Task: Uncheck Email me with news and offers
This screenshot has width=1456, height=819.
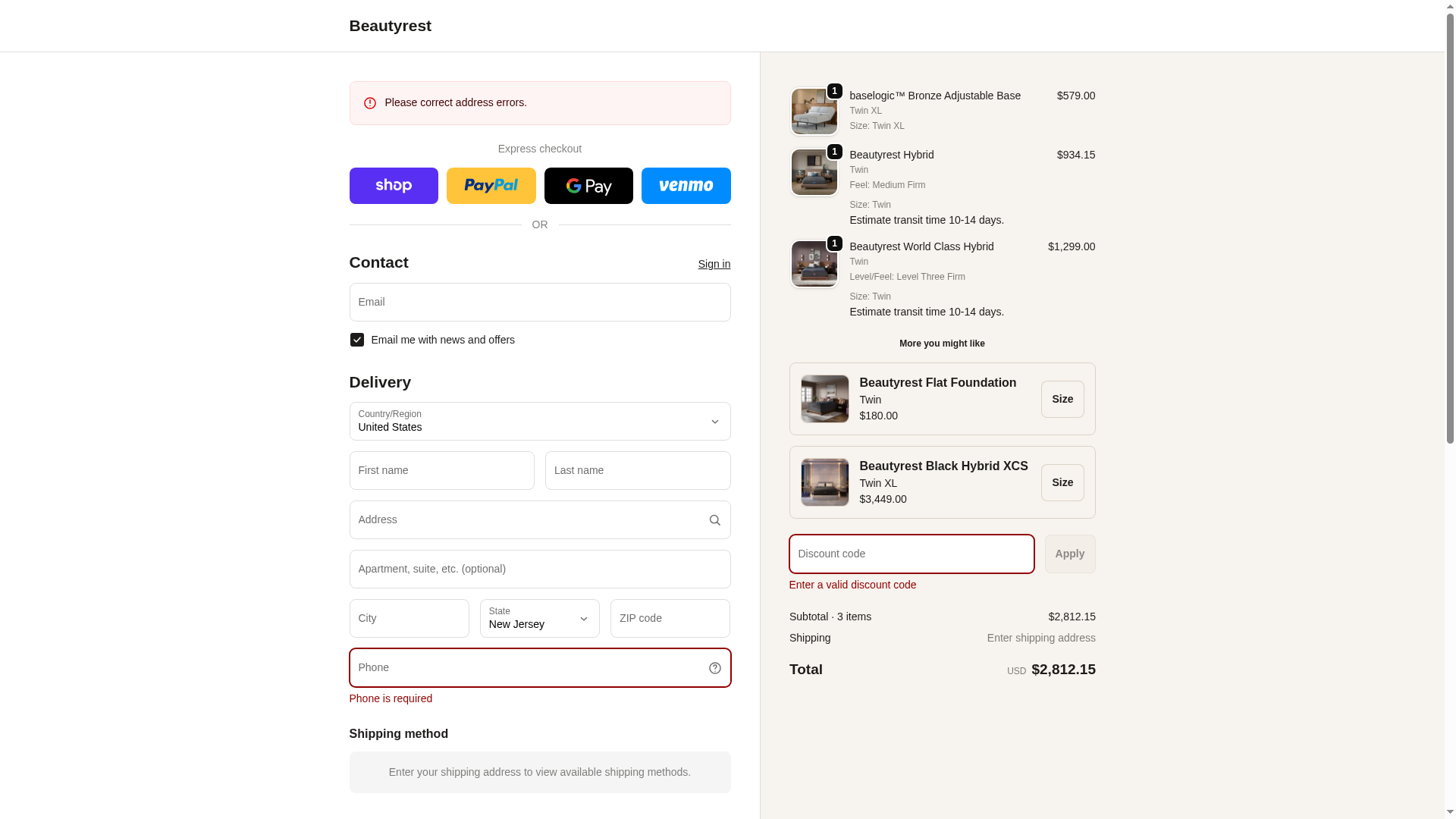Action: point(357,340)
